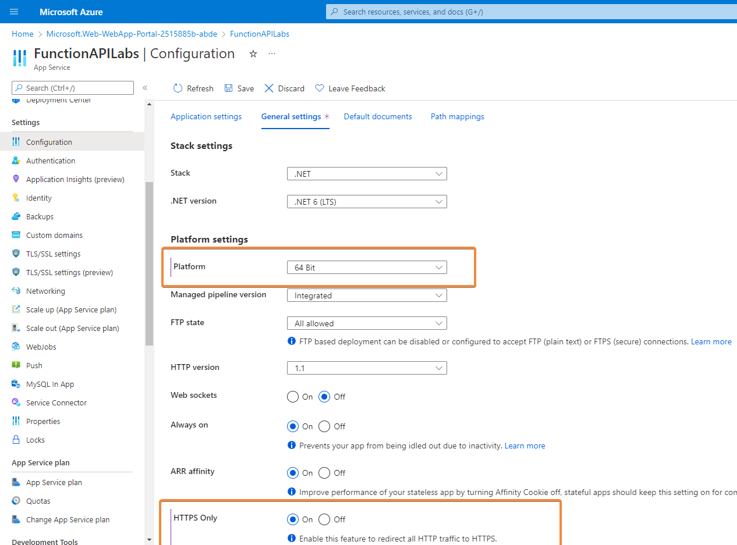This screenshot has height=545, width=737.
Task: Click the Discard X icon
Action: 268,88
